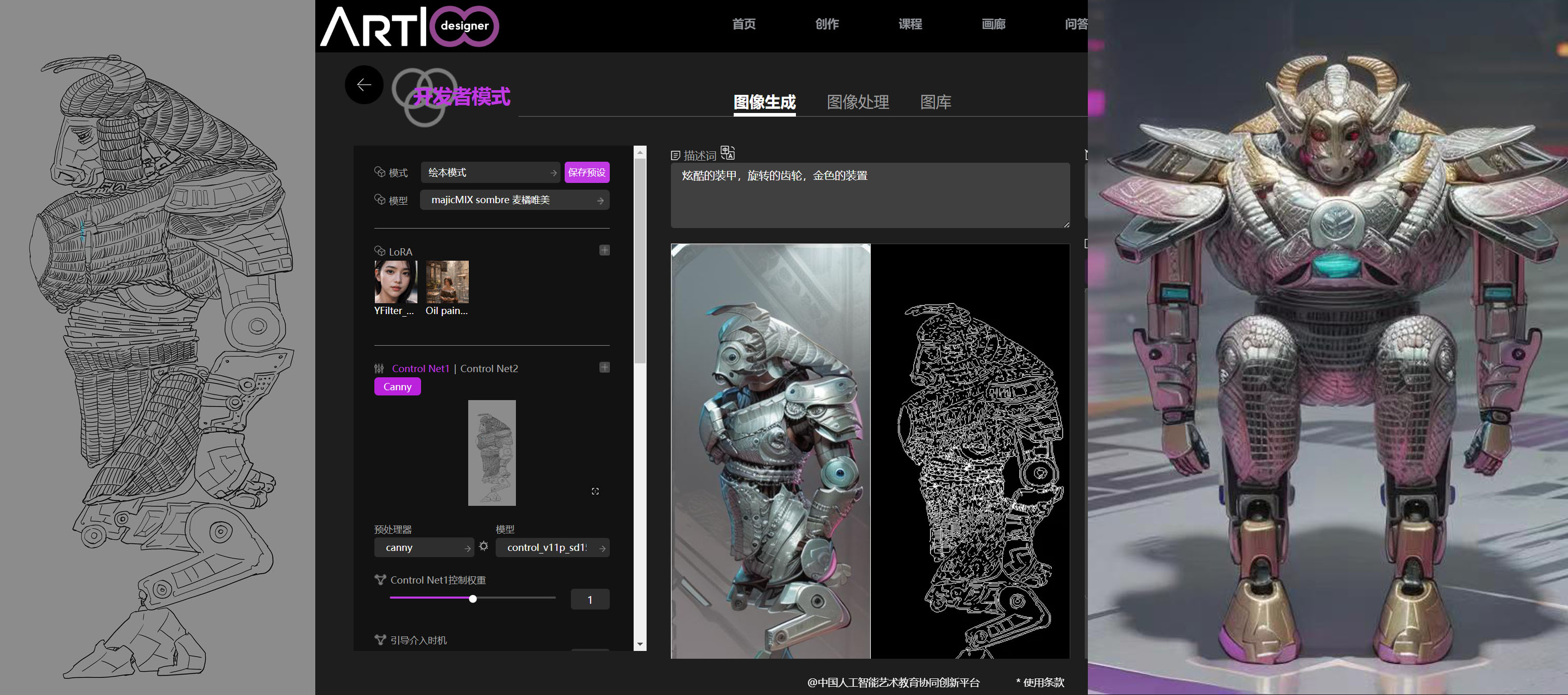
Task: Switch to the 图像处理 tab
Action: [x=857, y=102]
